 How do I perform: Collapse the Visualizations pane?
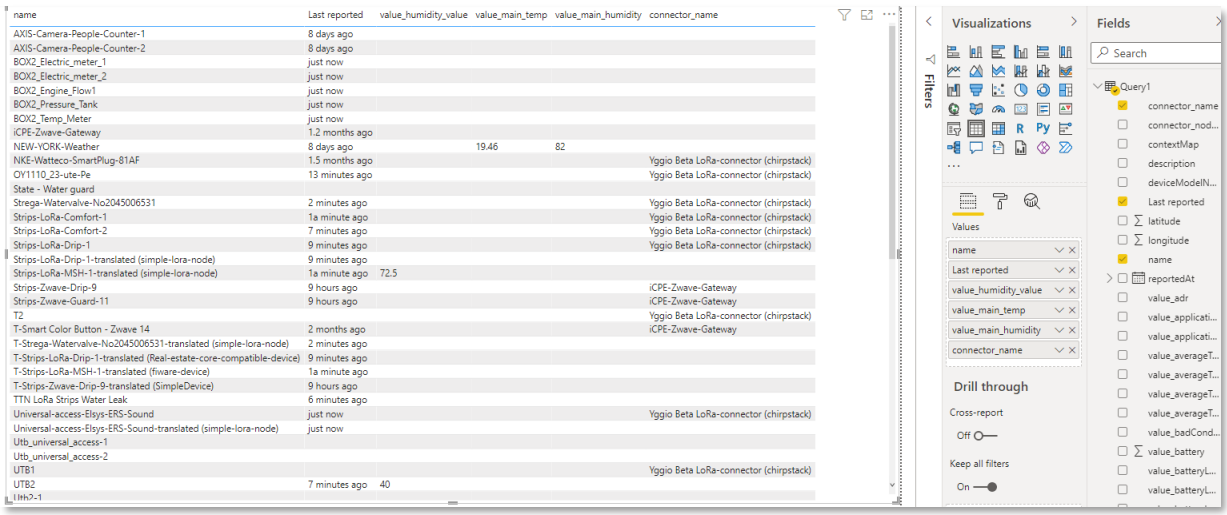(1074, 22)
